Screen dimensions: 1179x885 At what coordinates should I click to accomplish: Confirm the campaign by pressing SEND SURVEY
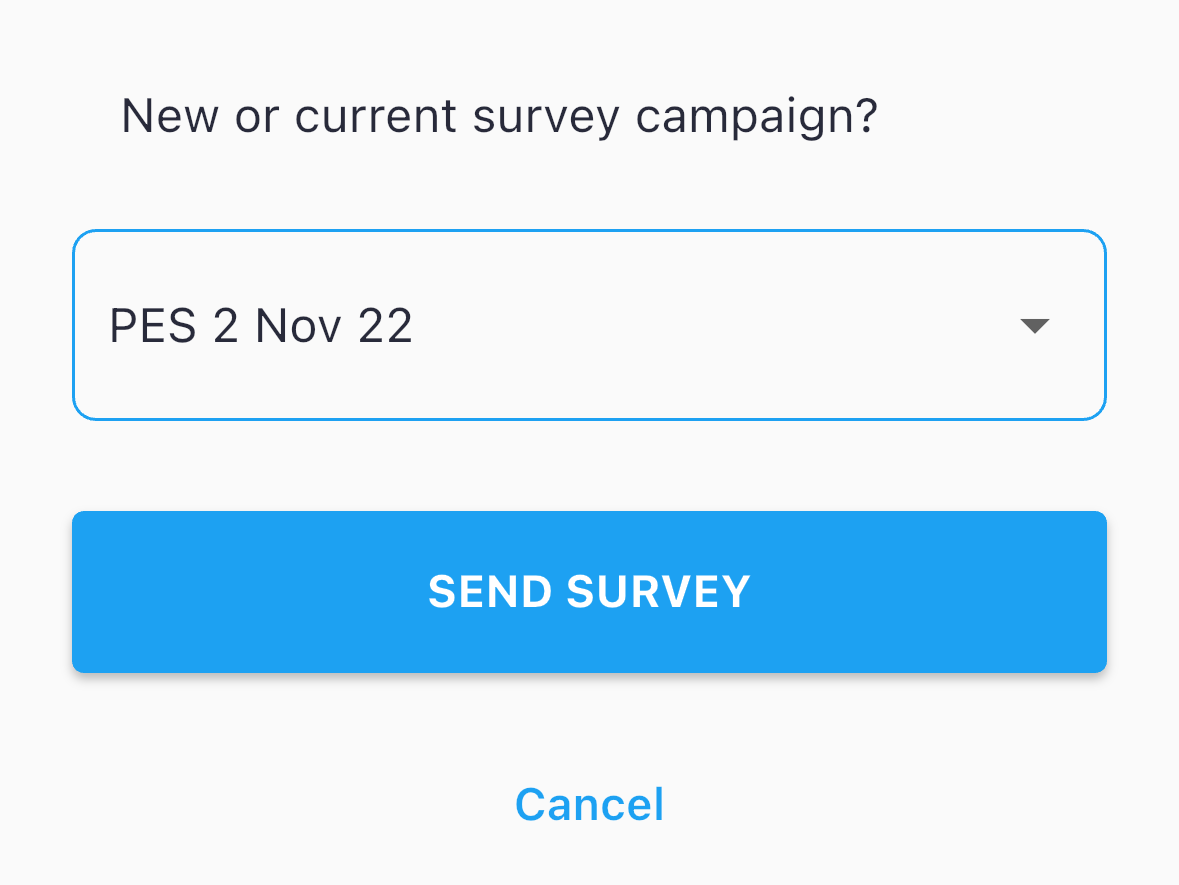pos(589,592)
